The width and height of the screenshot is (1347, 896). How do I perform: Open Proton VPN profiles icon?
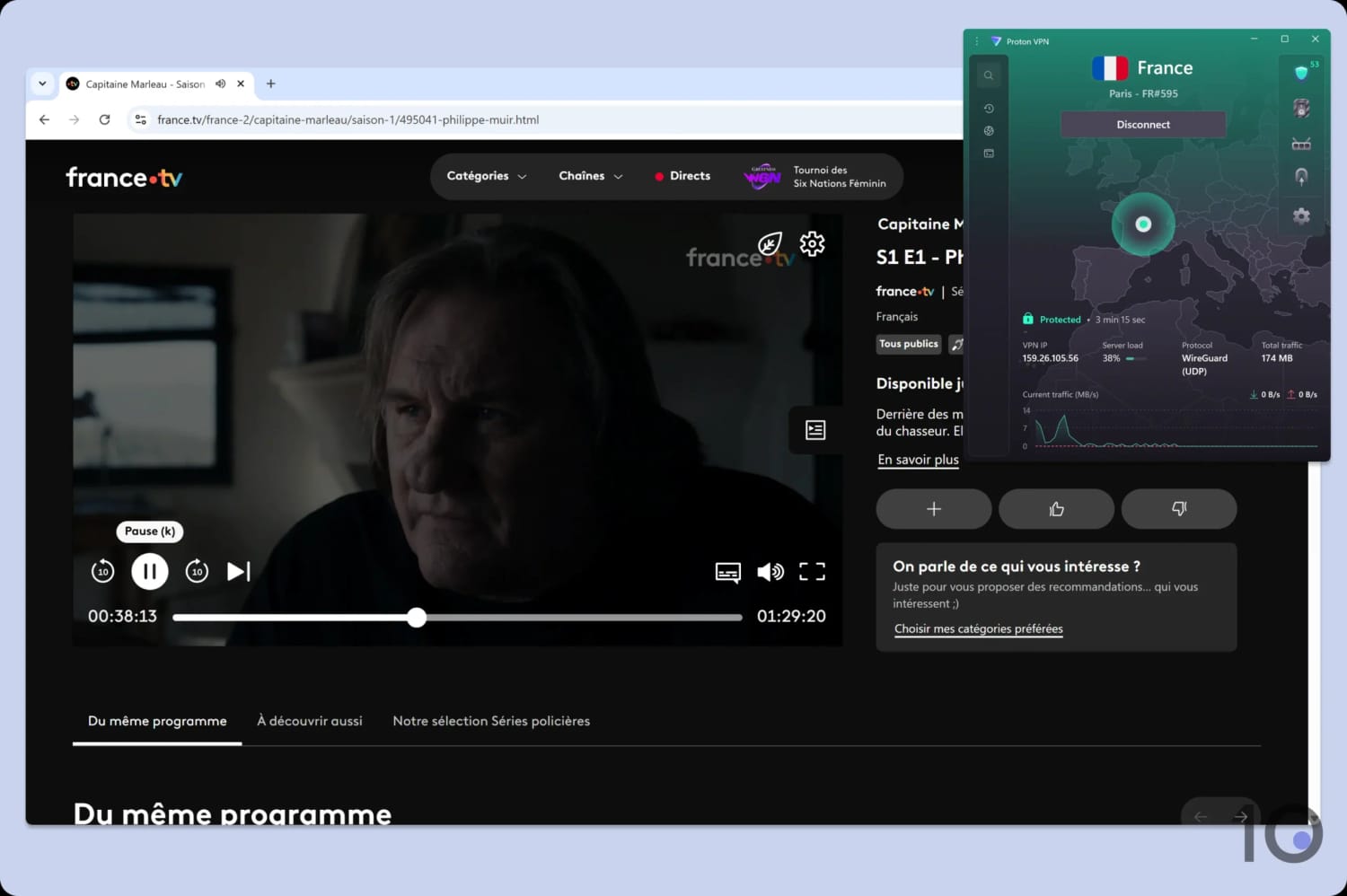click(x=989, y=154)
